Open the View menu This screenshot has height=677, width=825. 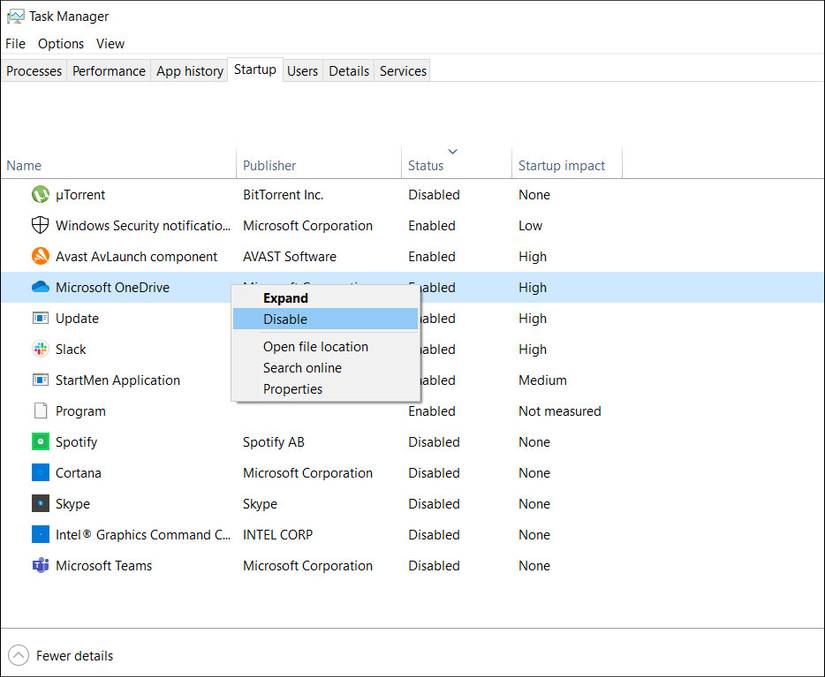click(x=110, y=44)
